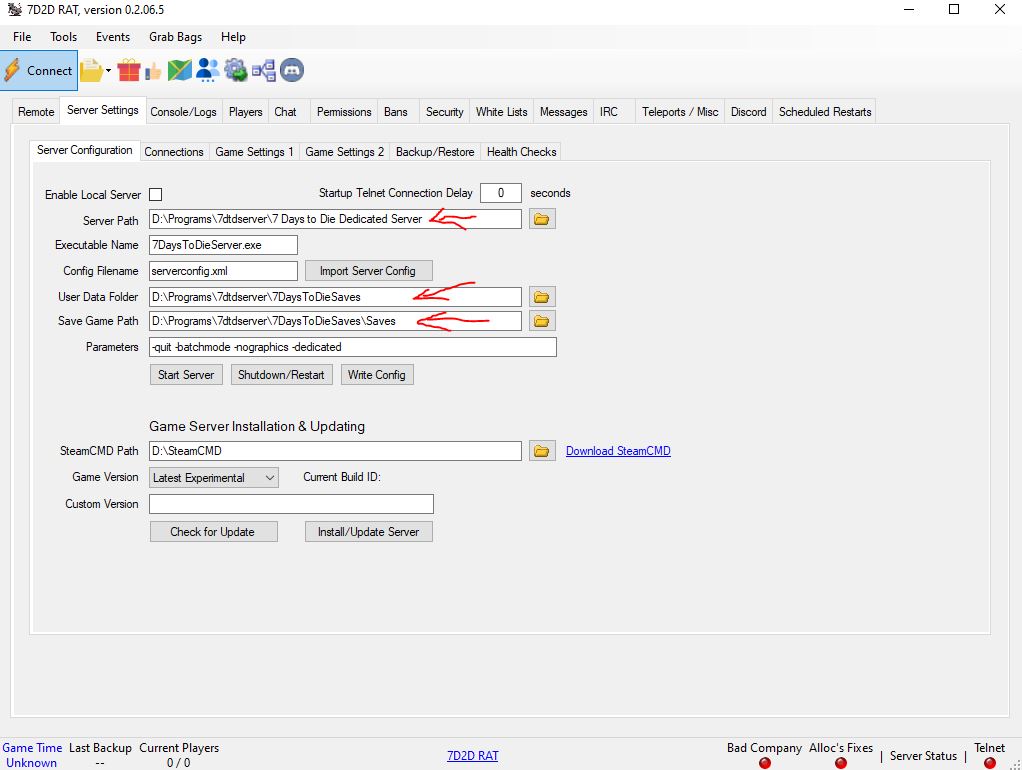Expand the folder icon's dropdown arrow
This screenshot has height=770, width=1022.
click(108, 70)
